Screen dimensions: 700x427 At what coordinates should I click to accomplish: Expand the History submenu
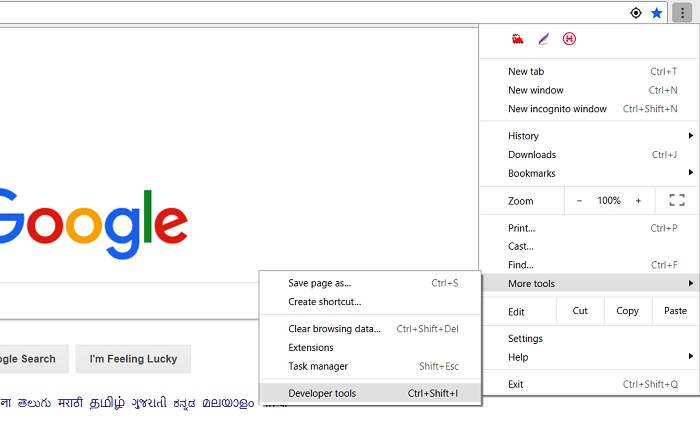[590, 136]
